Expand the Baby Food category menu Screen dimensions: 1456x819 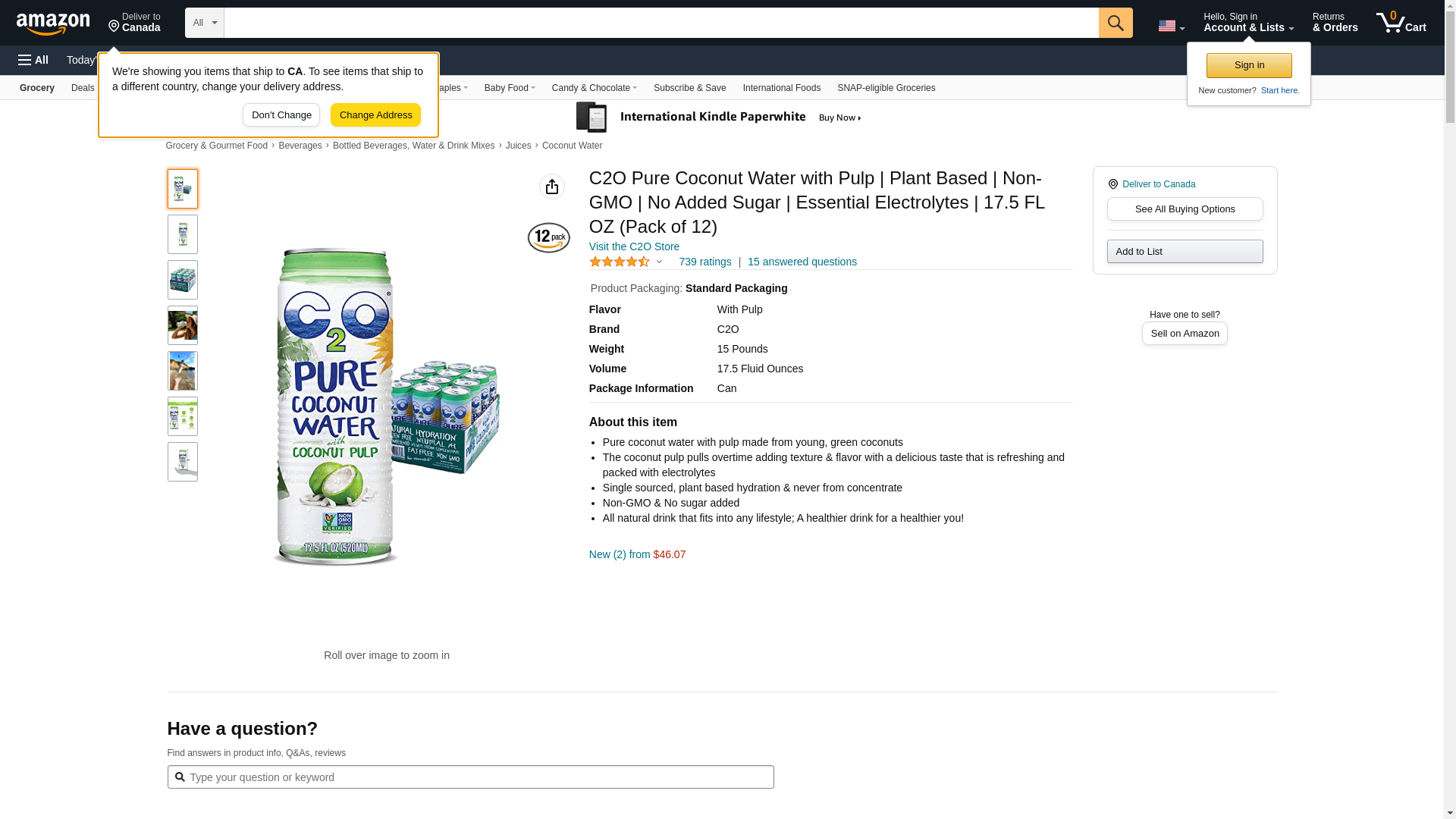(510, 88)
